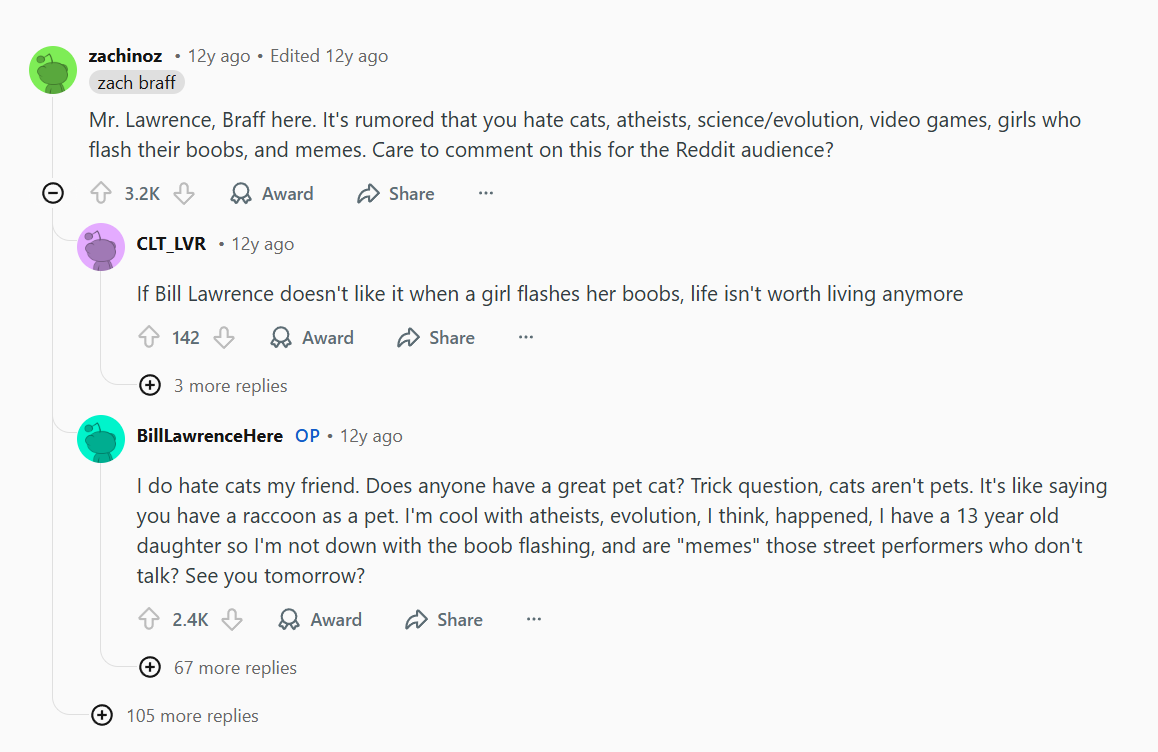
Task: Downvote BillLawrenceHere's reply
Action: (x=232, y=620)
